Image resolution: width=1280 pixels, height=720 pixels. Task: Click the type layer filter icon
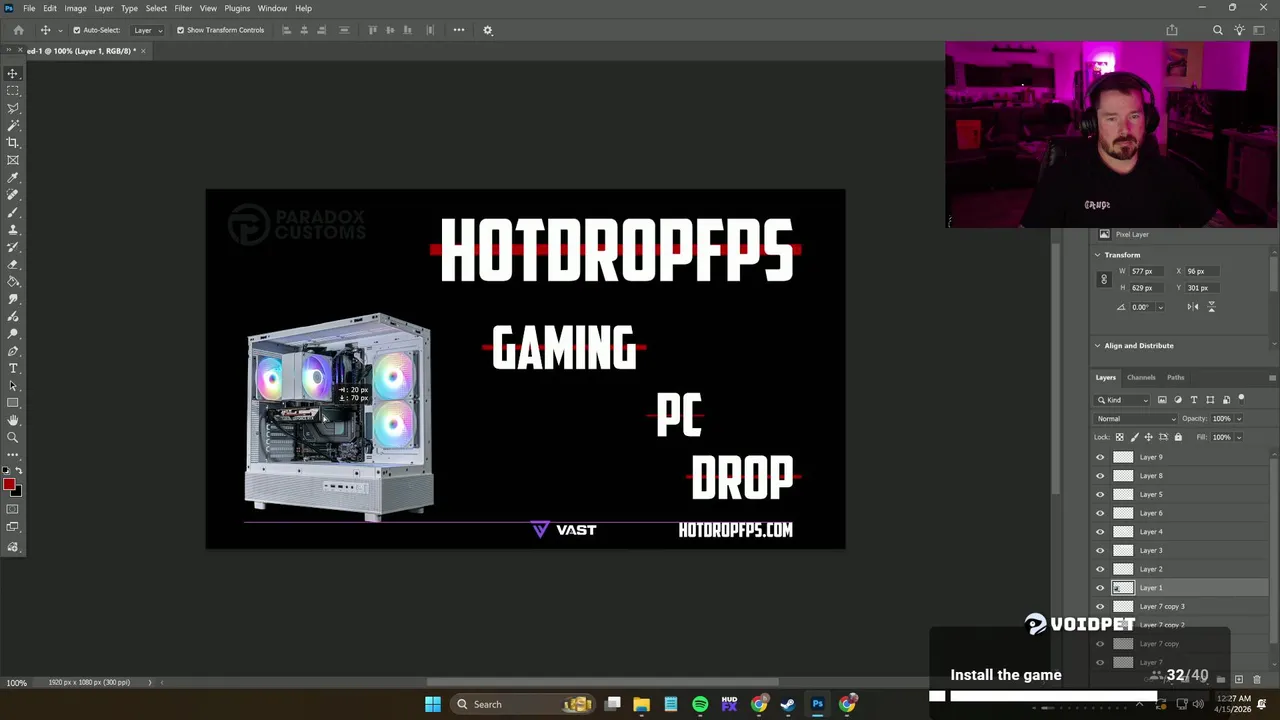[1194, 400]
